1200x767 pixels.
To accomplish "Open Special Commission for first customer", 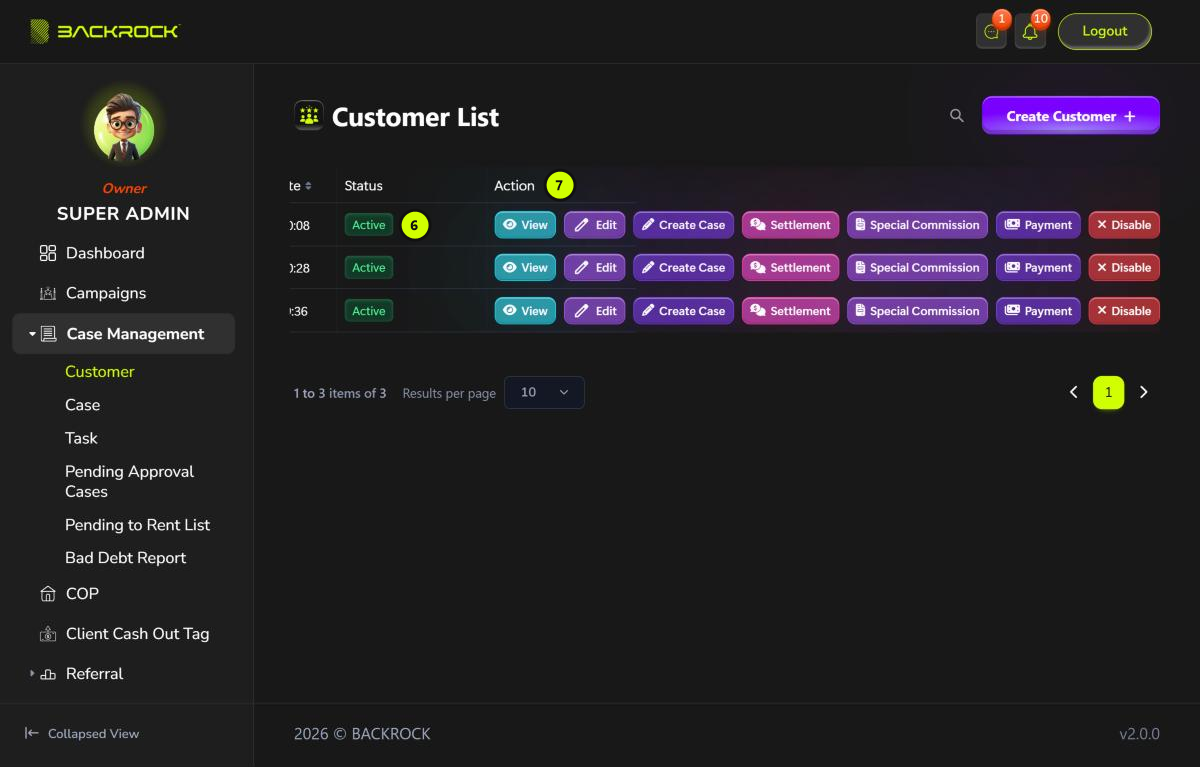I will coord(918,225).
